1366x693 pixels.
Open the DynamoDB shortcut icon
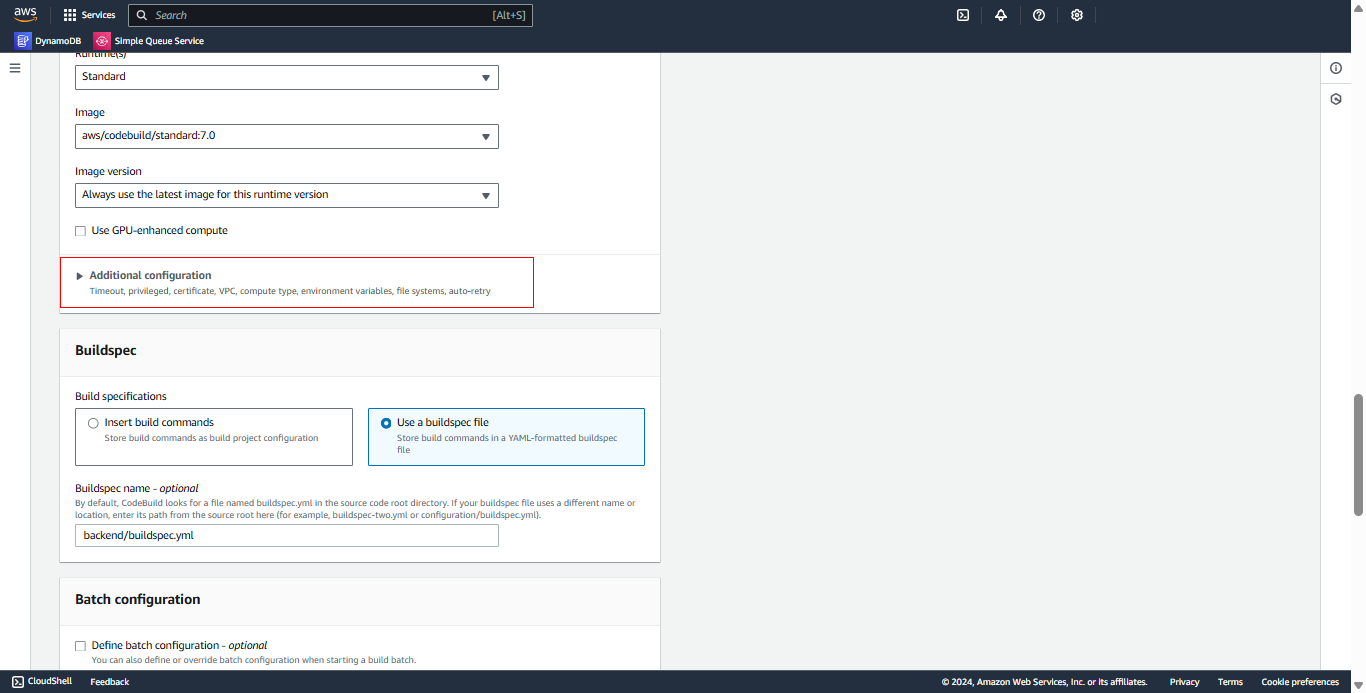click(x=23, y=41)
